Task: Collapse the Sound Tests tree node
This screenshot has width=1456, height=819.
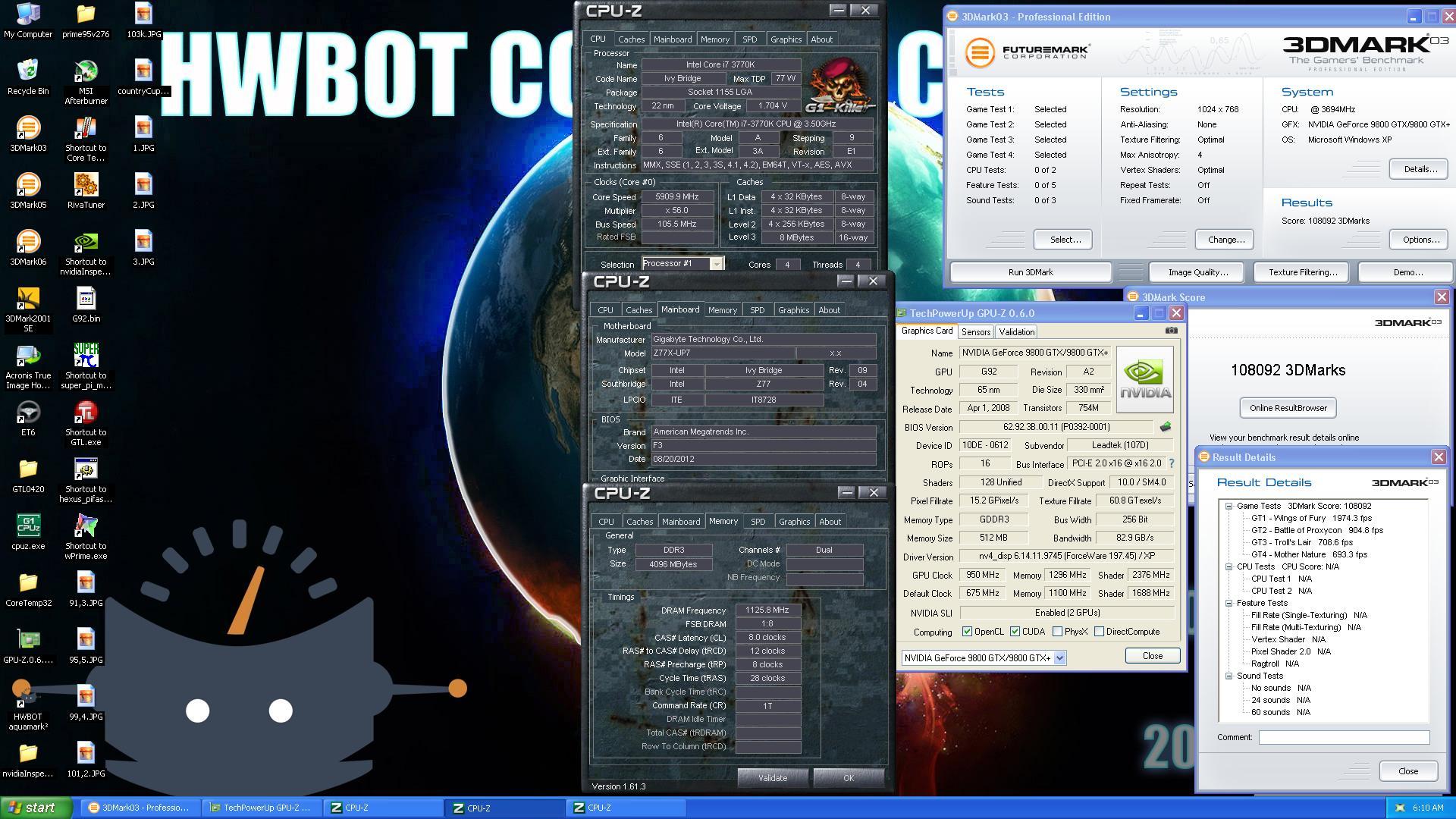Action: [x=1229, y=676]
